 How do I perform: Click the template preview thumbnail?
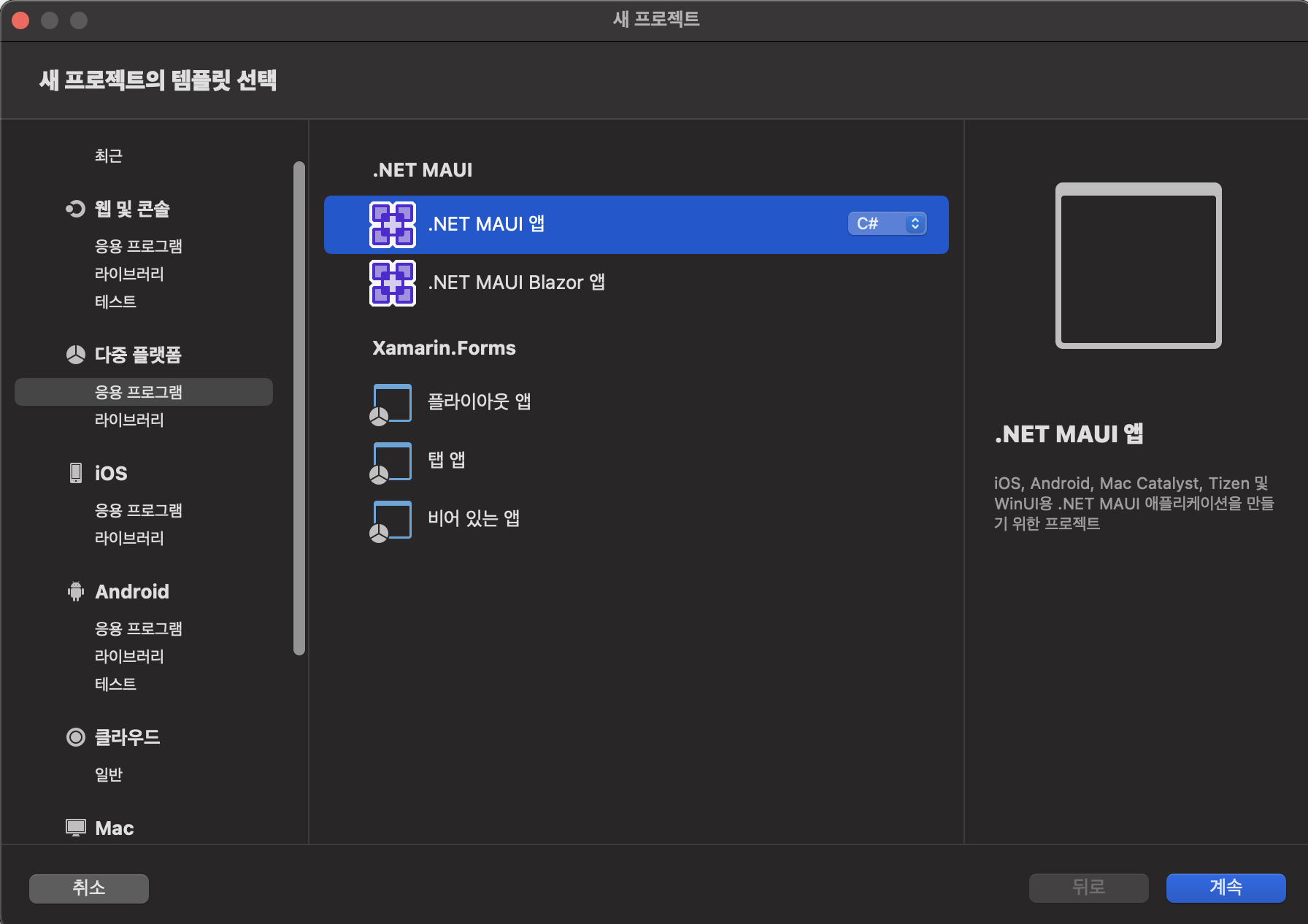point(1139,266)
